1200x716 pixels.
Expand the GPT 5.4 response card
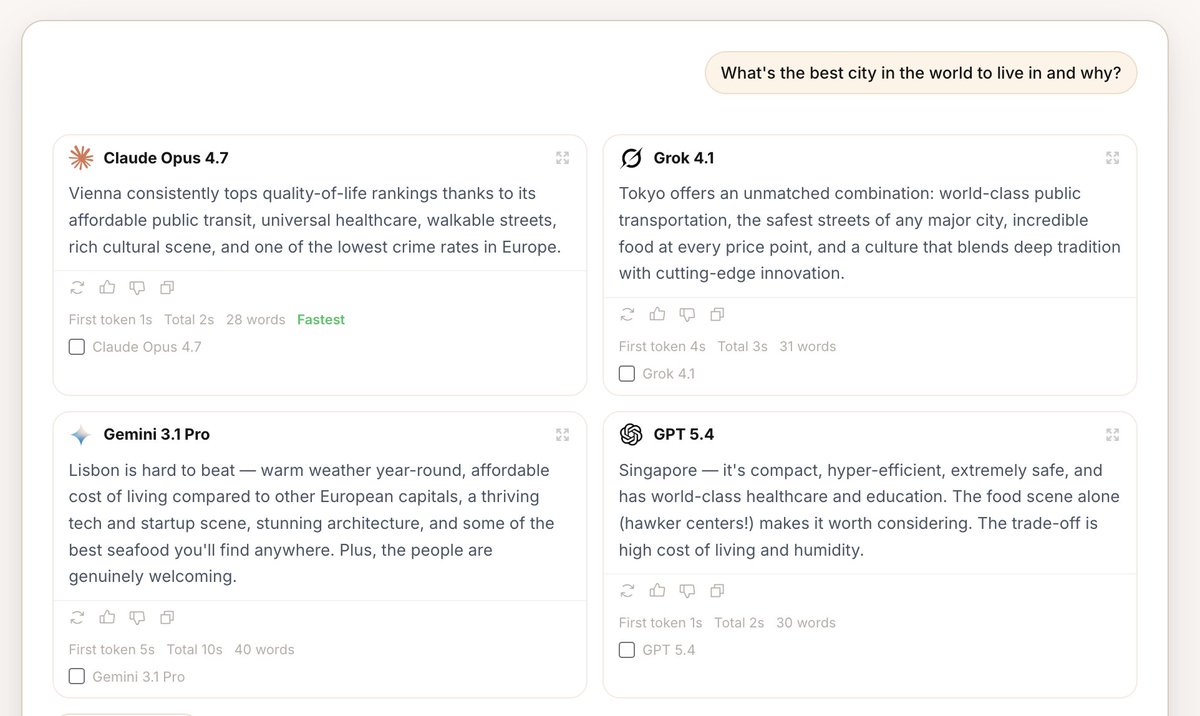1112,434
